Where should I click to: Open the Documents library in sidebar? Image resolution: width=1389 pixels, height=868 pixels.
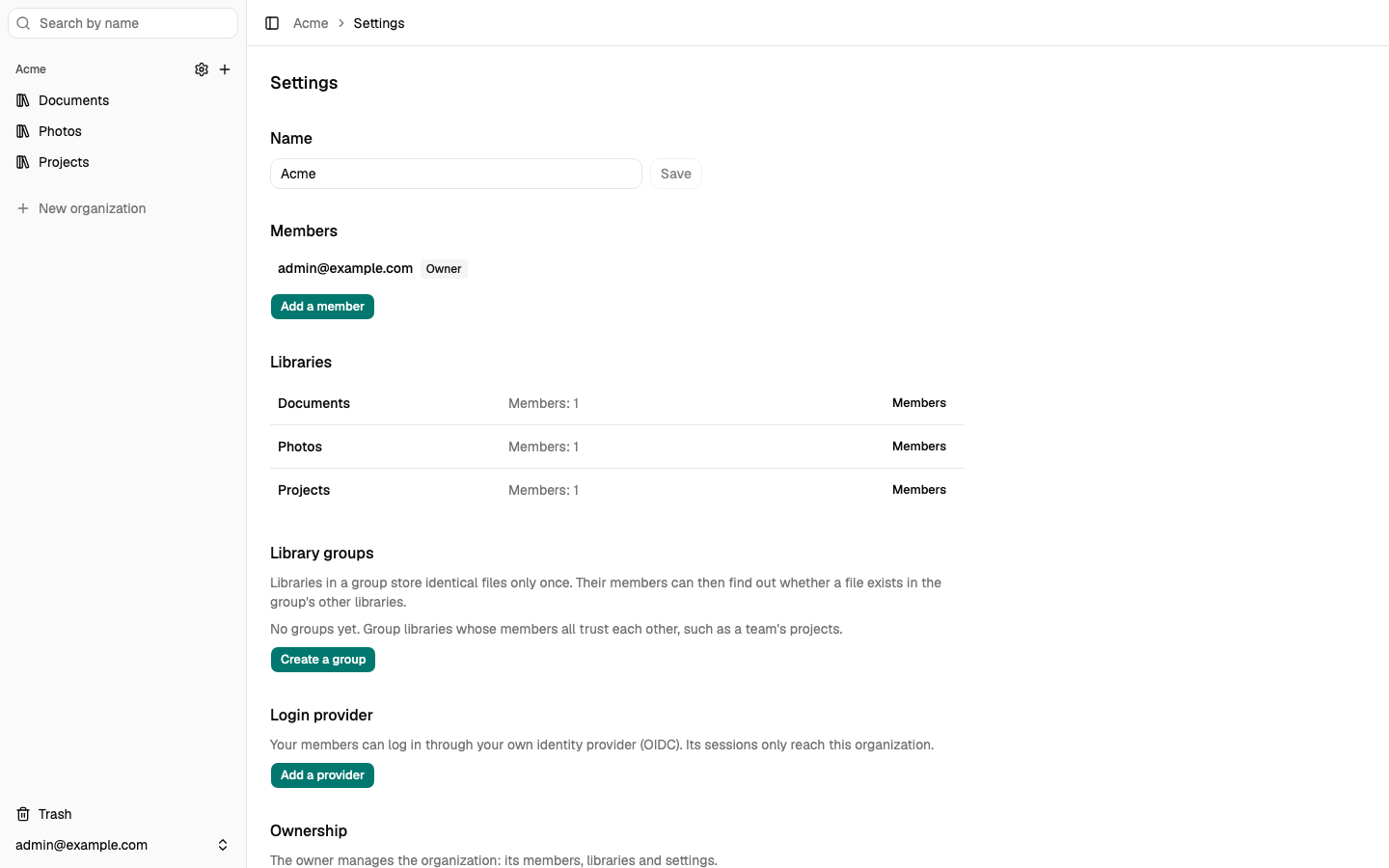point(123,100)
